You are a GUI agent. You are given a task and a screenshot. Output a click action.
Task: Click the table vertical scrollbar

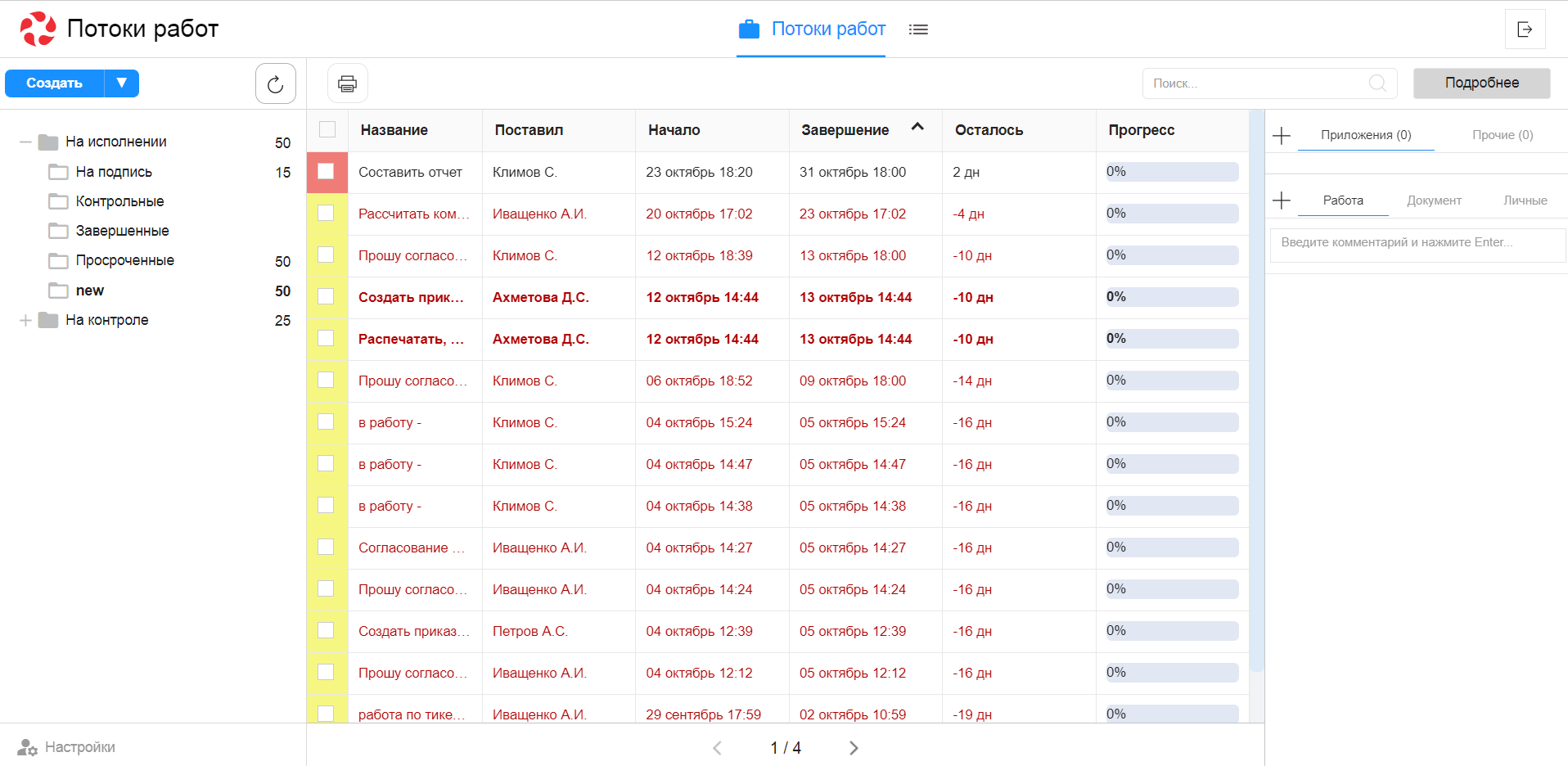point(1256,391)
